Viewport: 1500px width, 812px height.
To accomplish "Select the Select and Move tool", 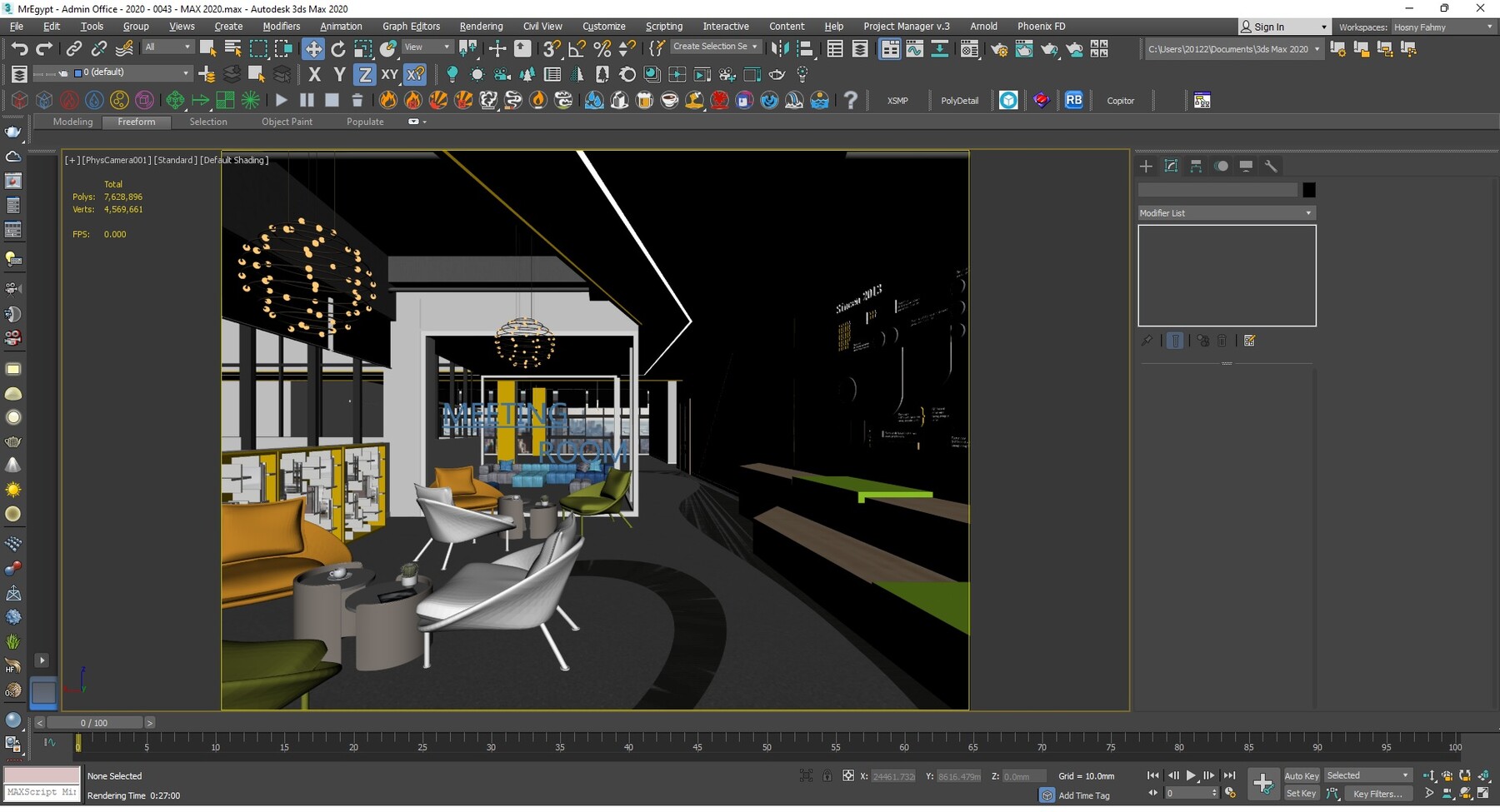I will click(x=314, y=48).
